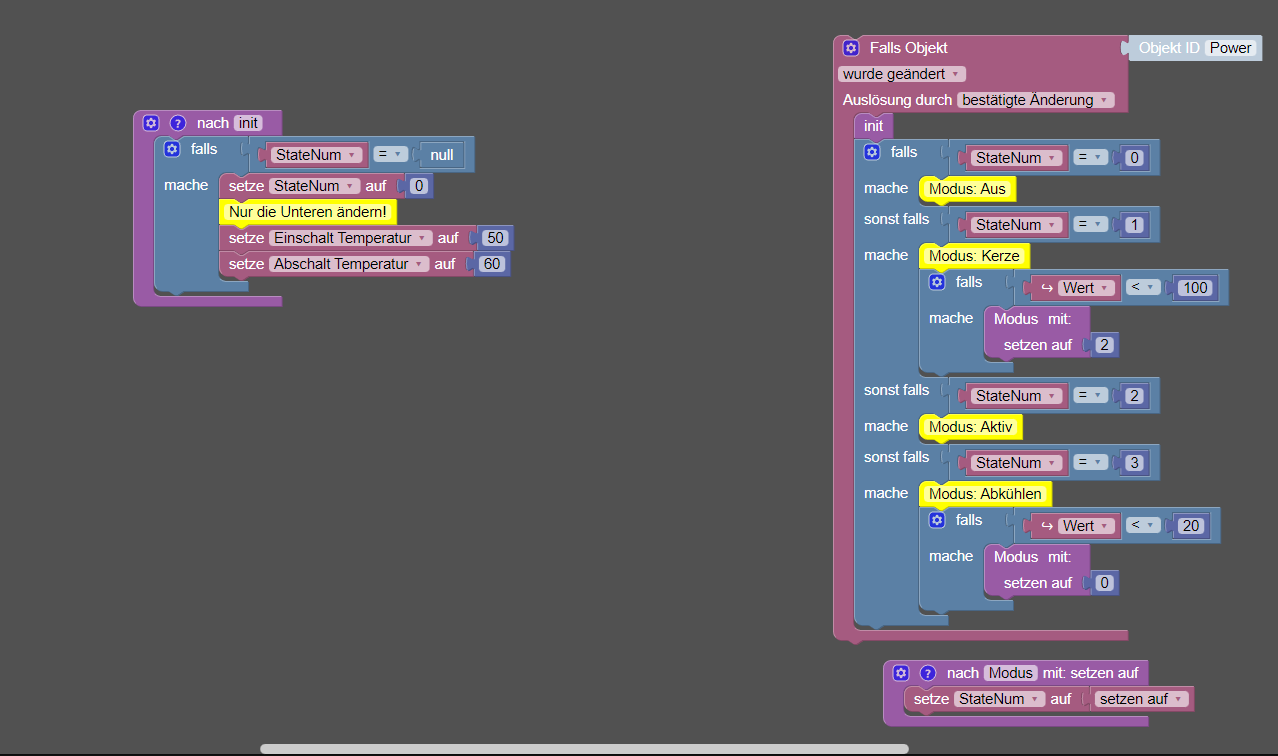Open StateNum dropdown in 'nach Modus' setze block

(1000, 699)
